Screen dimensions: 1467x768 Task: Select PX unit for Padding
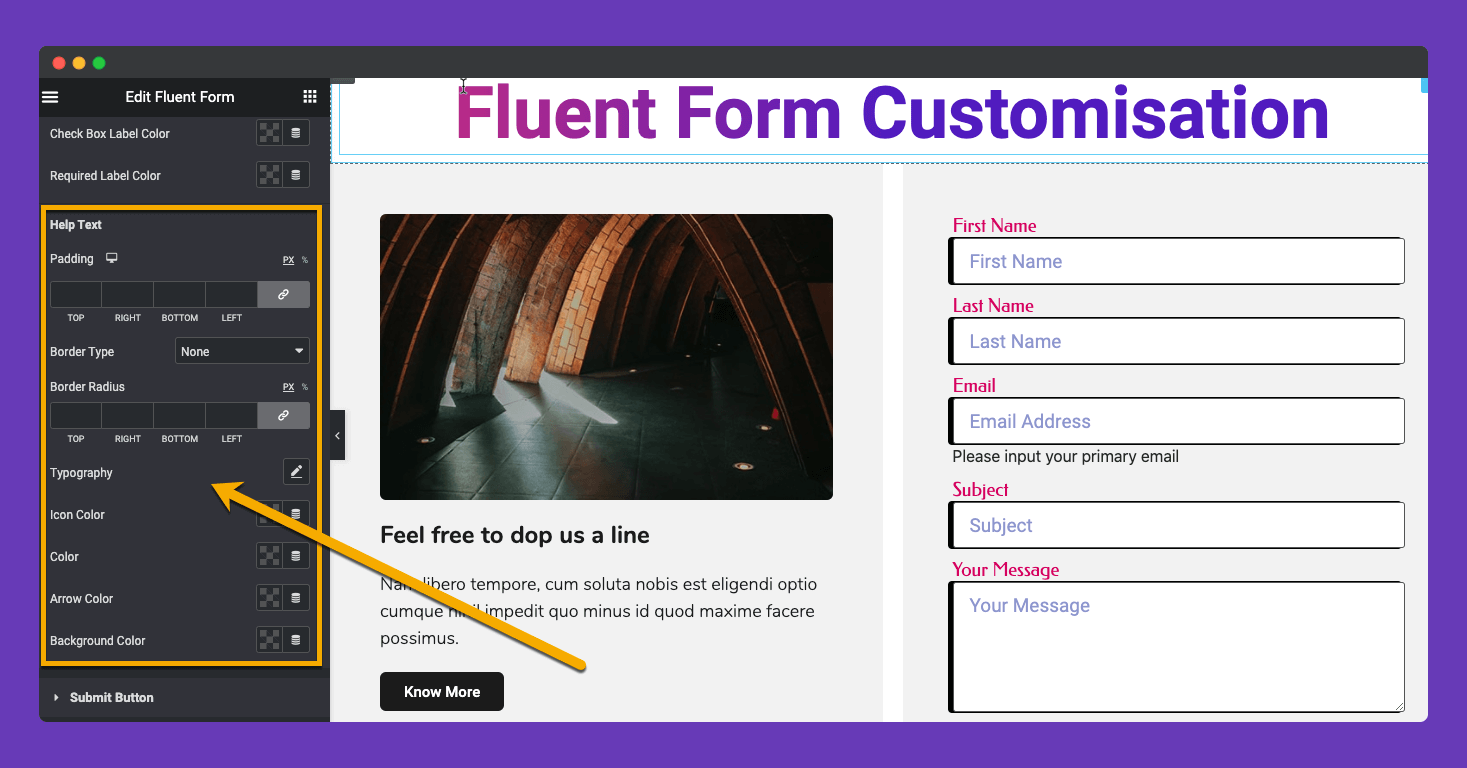point(288,260)
